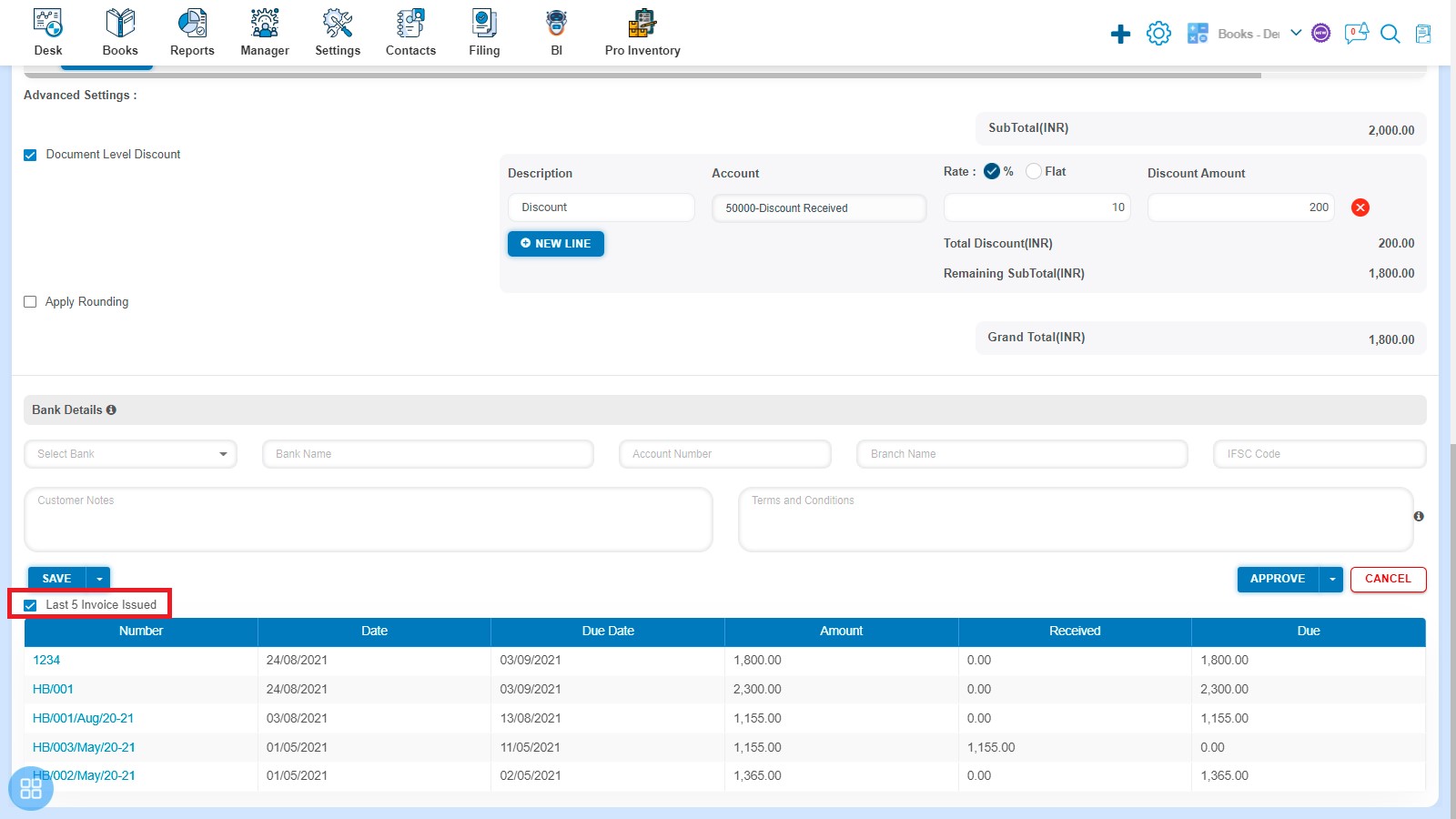Select percentage rate radio option
The height and width of the screenshot is (819, 1456).
click(992, 171)
